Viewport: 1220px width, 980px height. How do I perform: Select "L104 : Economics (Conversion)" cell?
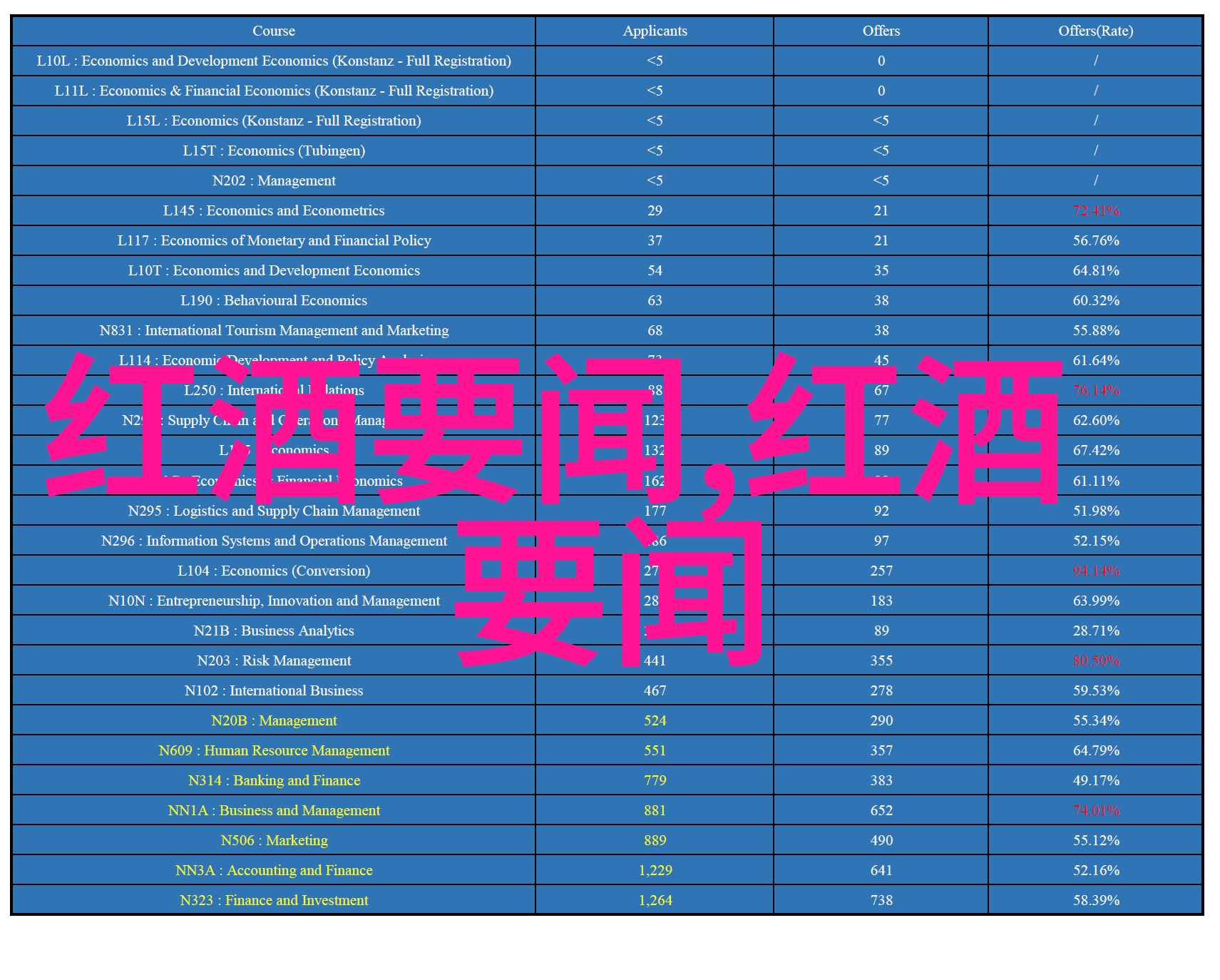tap(274, 571)
